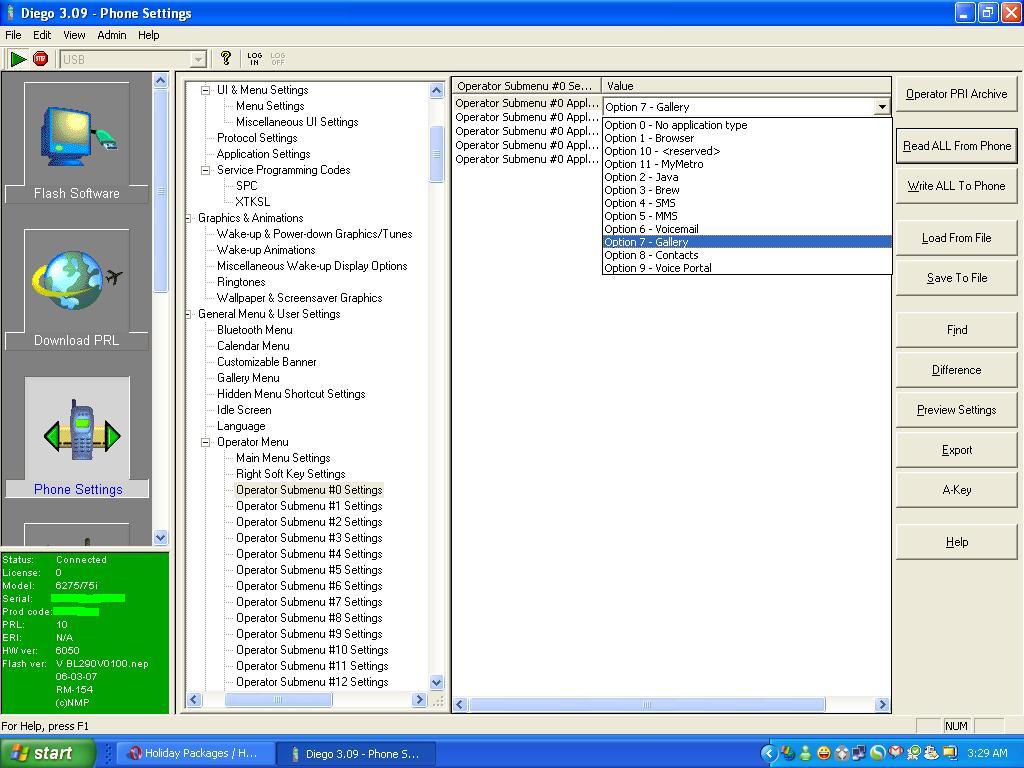Open the Flash Software sidebar icon

pos(77,142)
